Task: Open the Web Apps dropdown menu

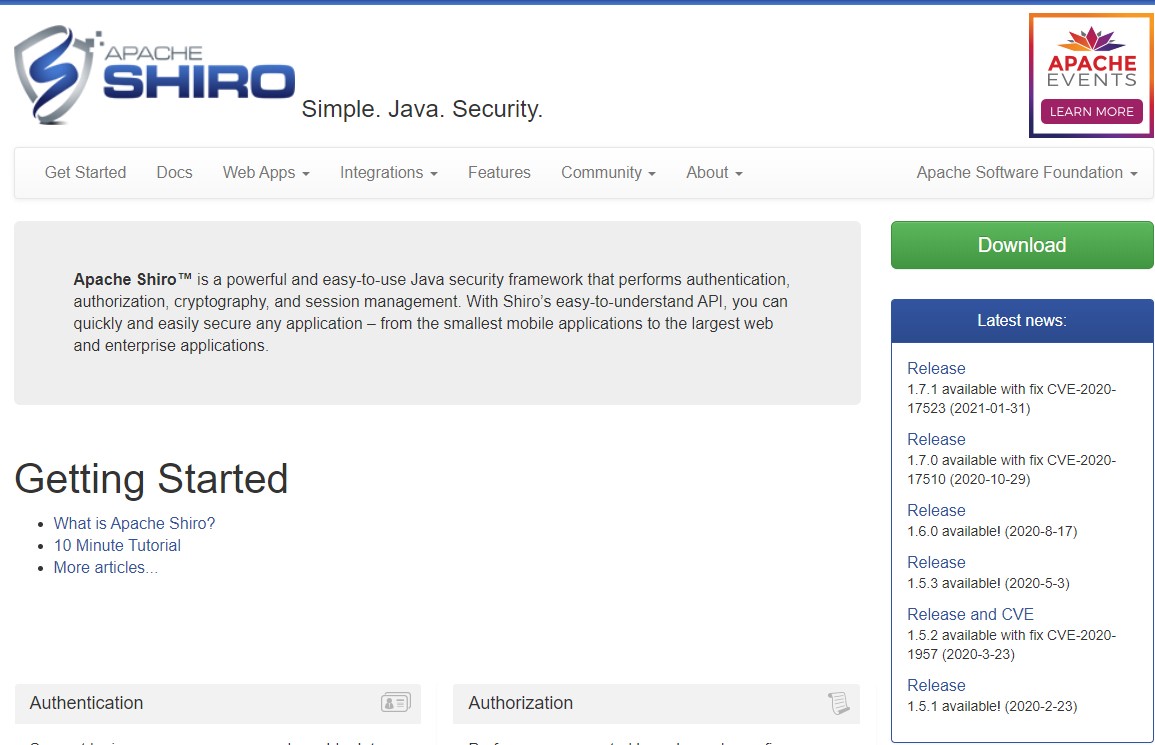Action: pos(265,172)
